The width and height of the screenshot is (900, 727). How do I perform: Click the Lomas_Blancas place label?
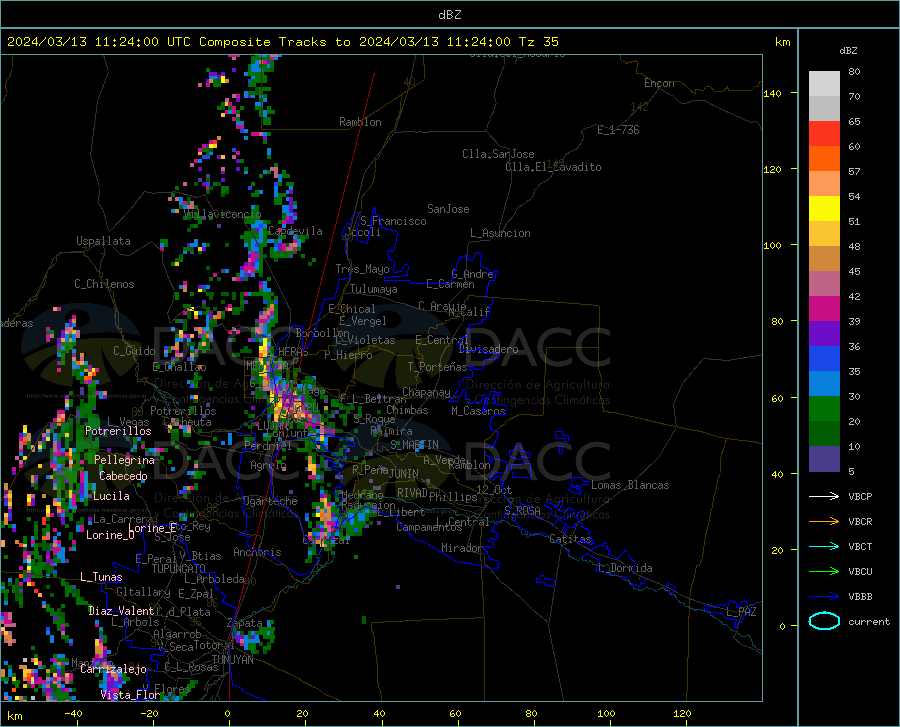[630, 485]
